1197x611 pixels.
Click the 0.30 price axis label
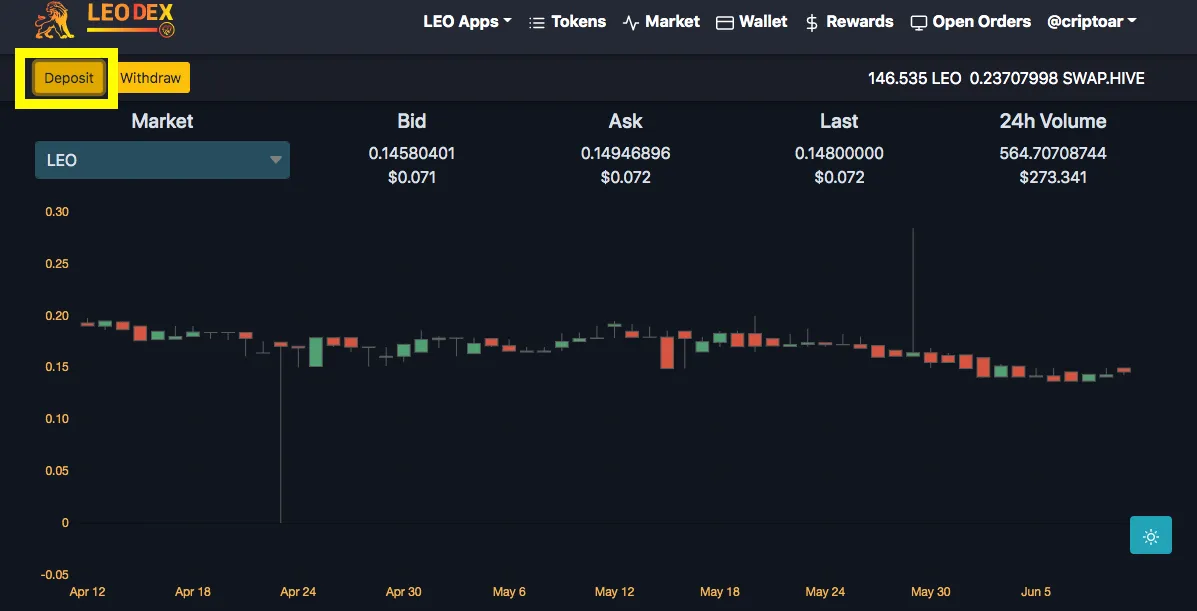58,212
